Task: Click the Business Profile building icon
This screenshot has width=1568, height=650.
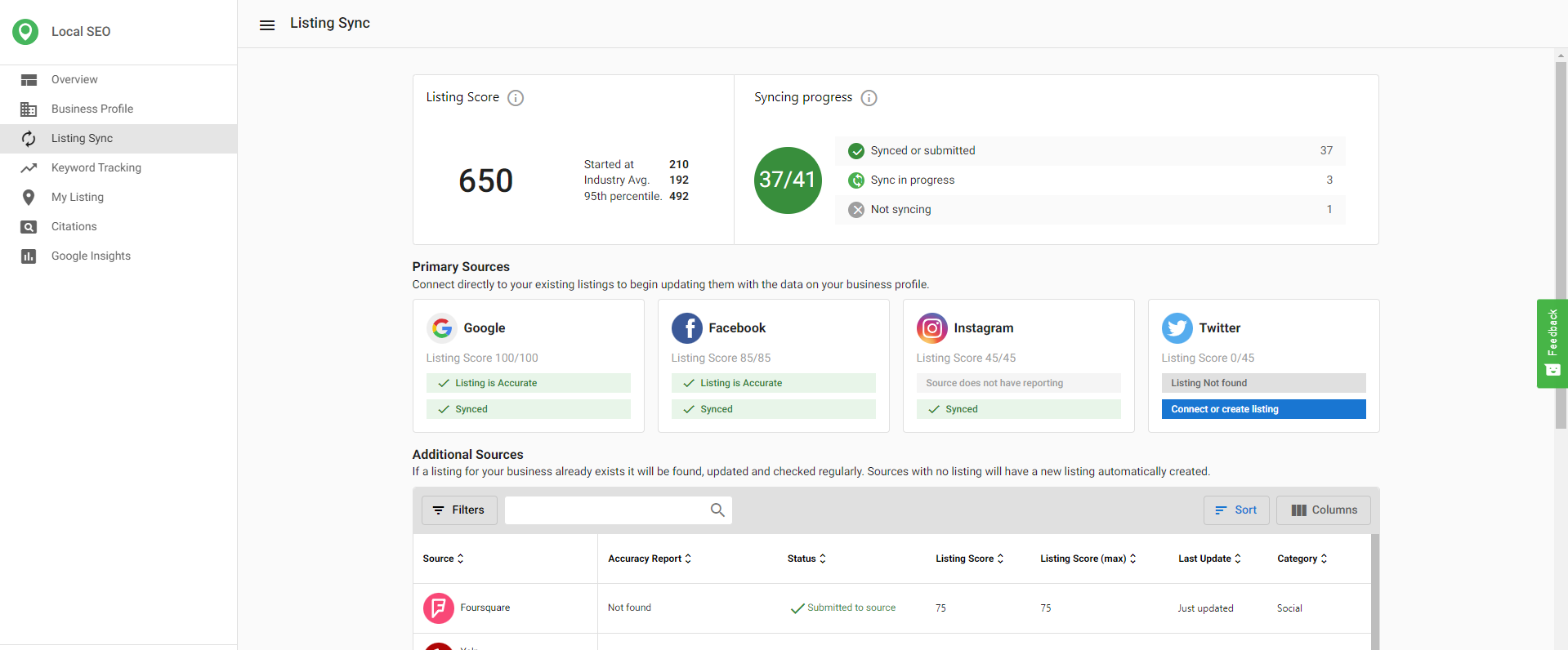Action: [x=29, y=109]
